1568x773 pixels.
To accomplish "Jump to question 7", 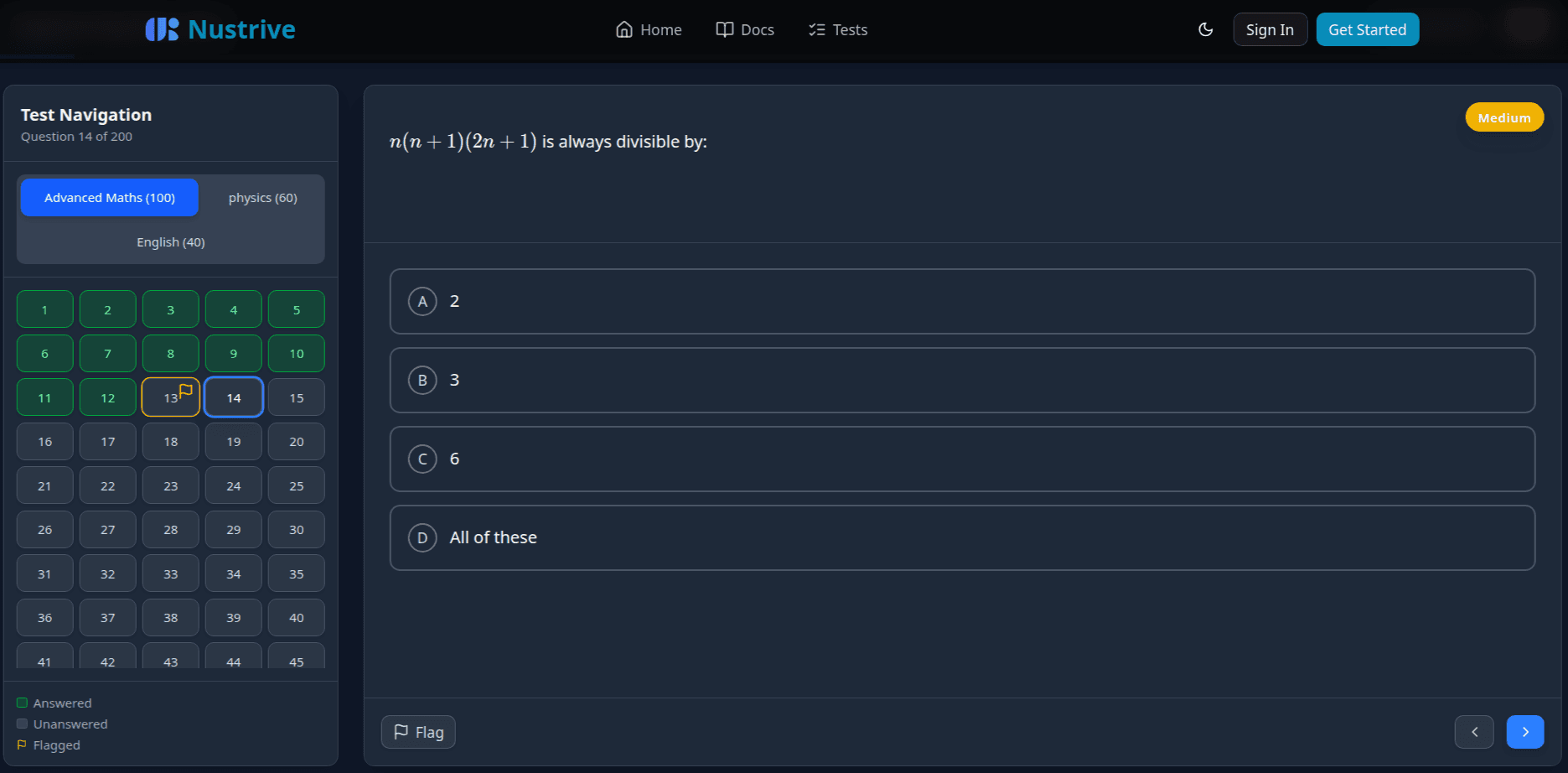I will (107, 354).
